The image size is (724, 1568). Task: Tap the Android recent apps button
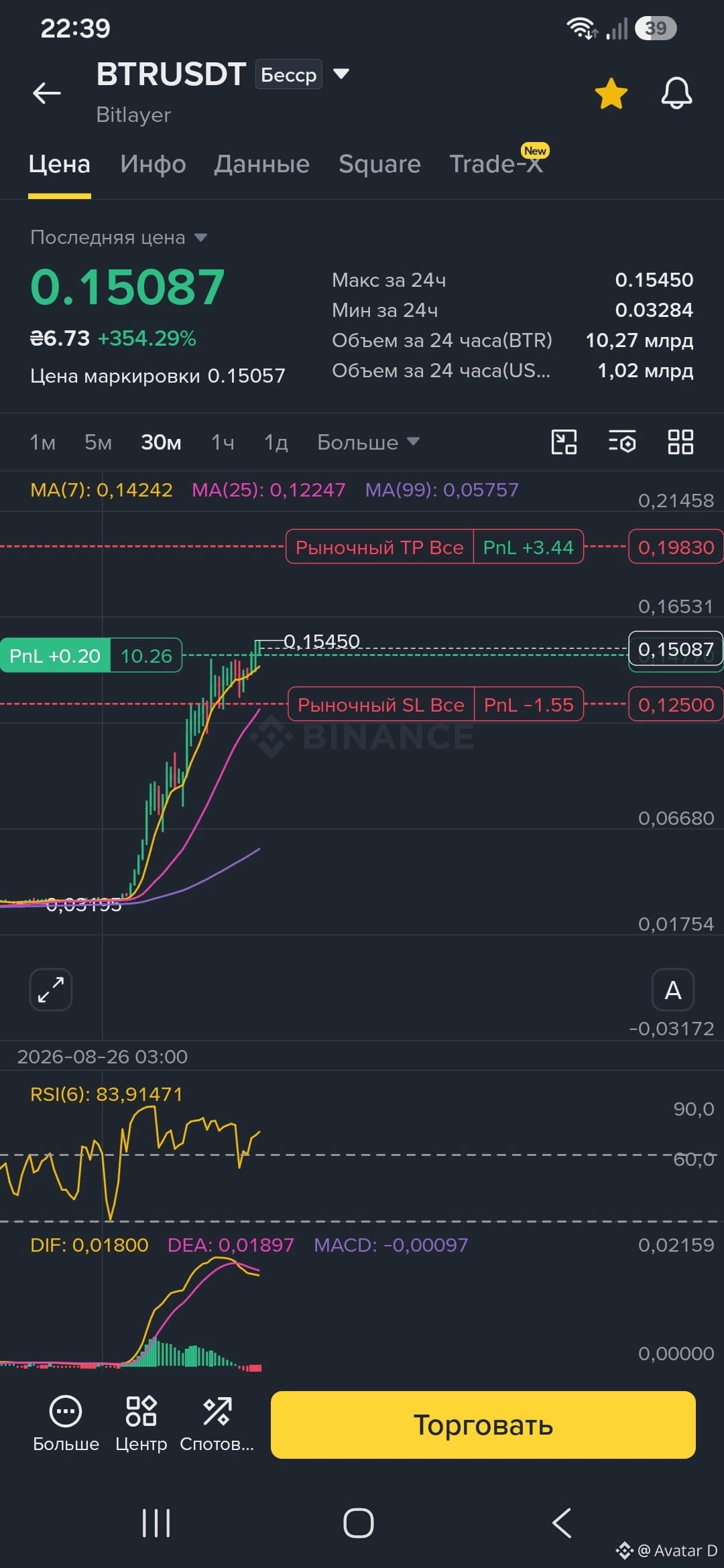[x=156, y=1523]
